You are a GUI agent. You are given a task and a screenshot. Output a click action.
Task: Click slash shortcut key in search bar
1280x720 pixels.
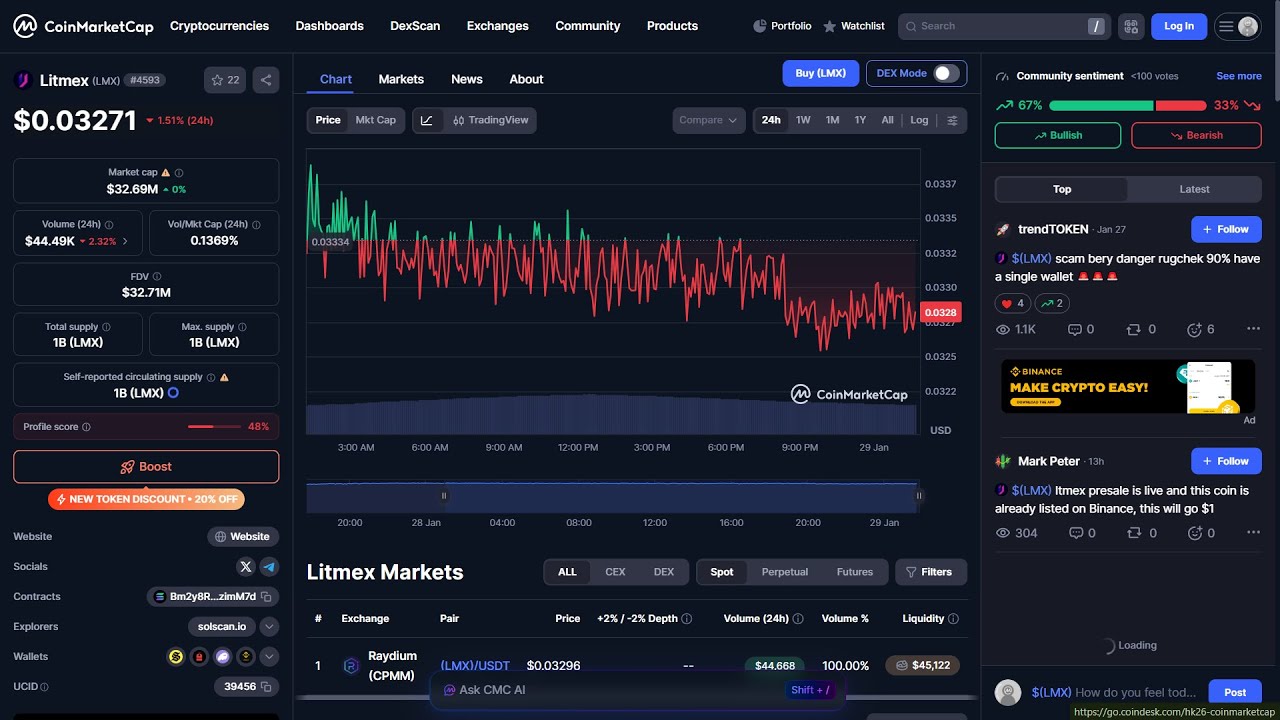1096,26
